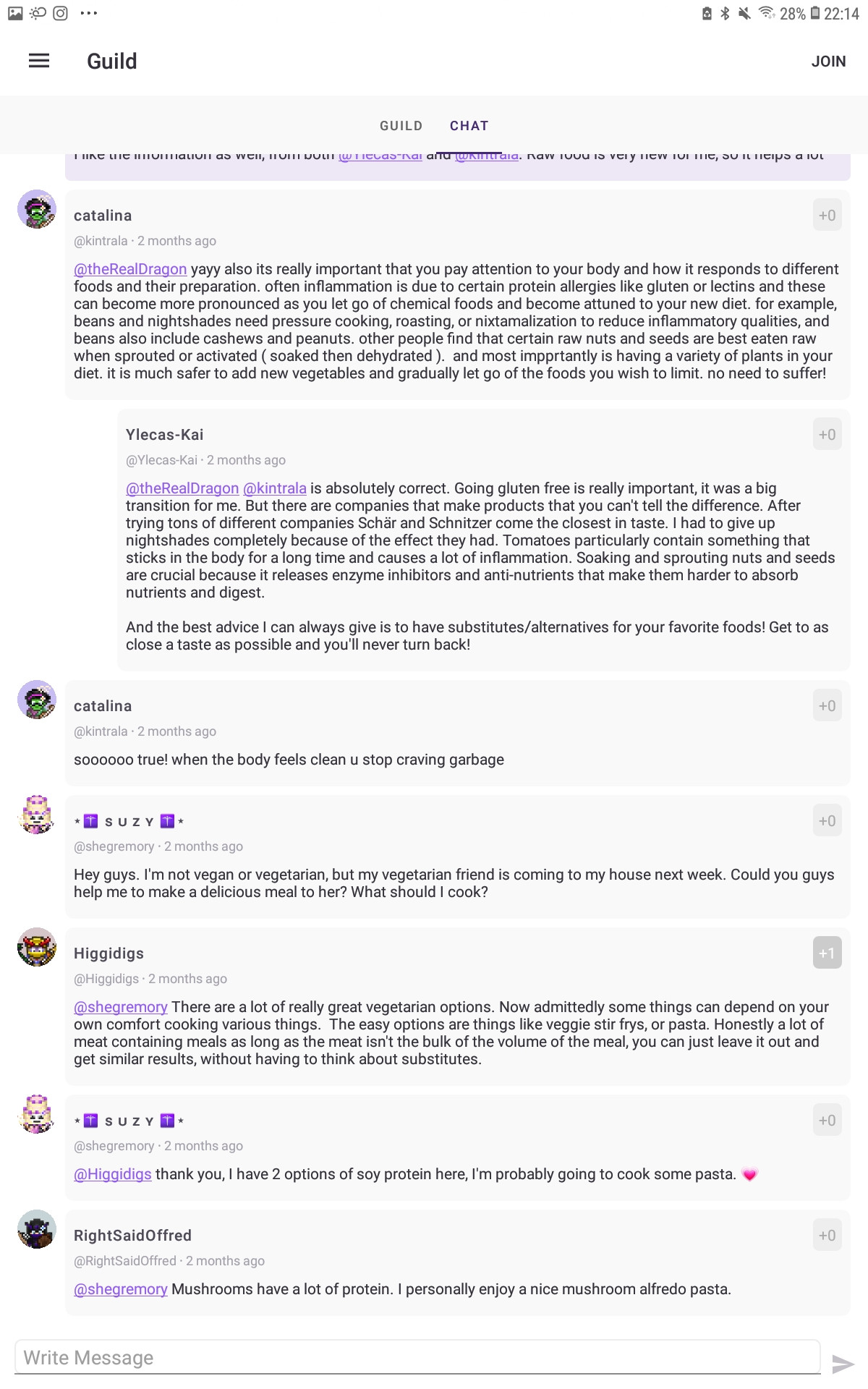
Task: Open the @theRealDragon mention in catalina's message
Action: point(130,269)
